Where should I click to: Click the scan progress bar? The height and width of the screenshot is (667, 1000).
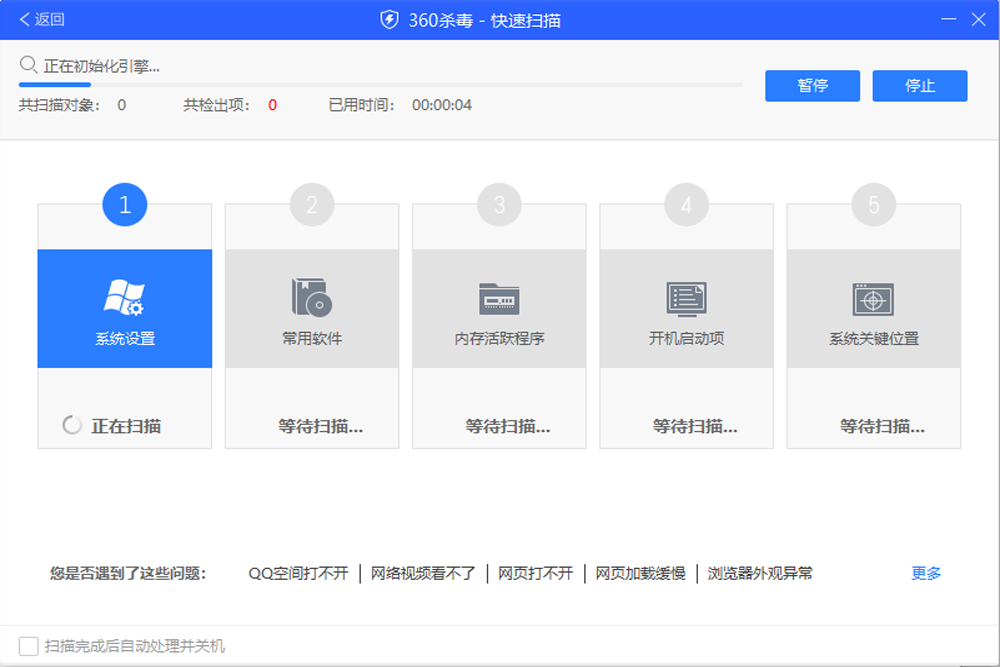point(380,84)
